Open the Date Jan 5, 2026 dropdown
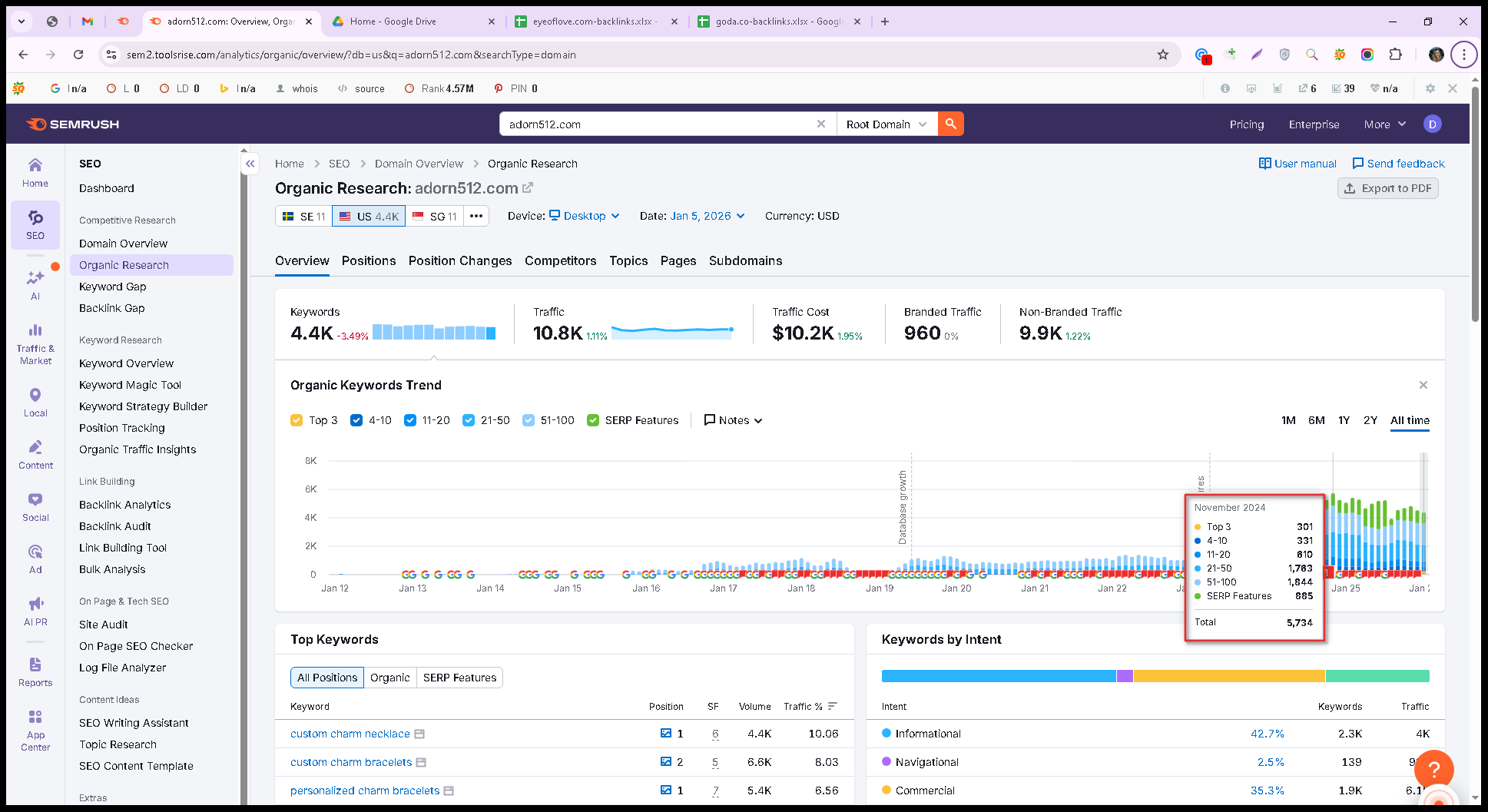The width and height of the screenshot is (1488, 812). click(708, 216)
